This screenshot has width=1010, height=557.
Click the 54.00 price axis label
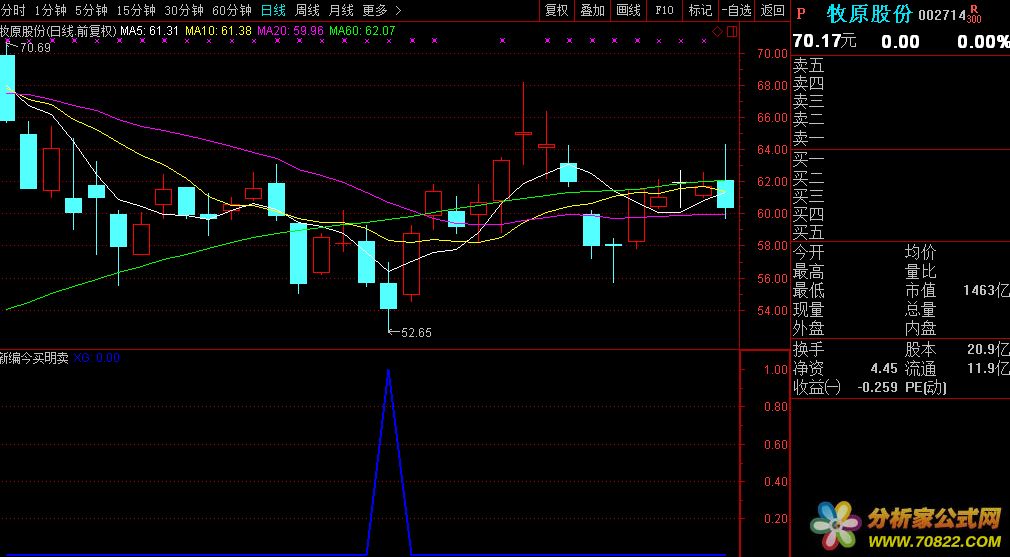pyautogui.click(x=772, y=310)
